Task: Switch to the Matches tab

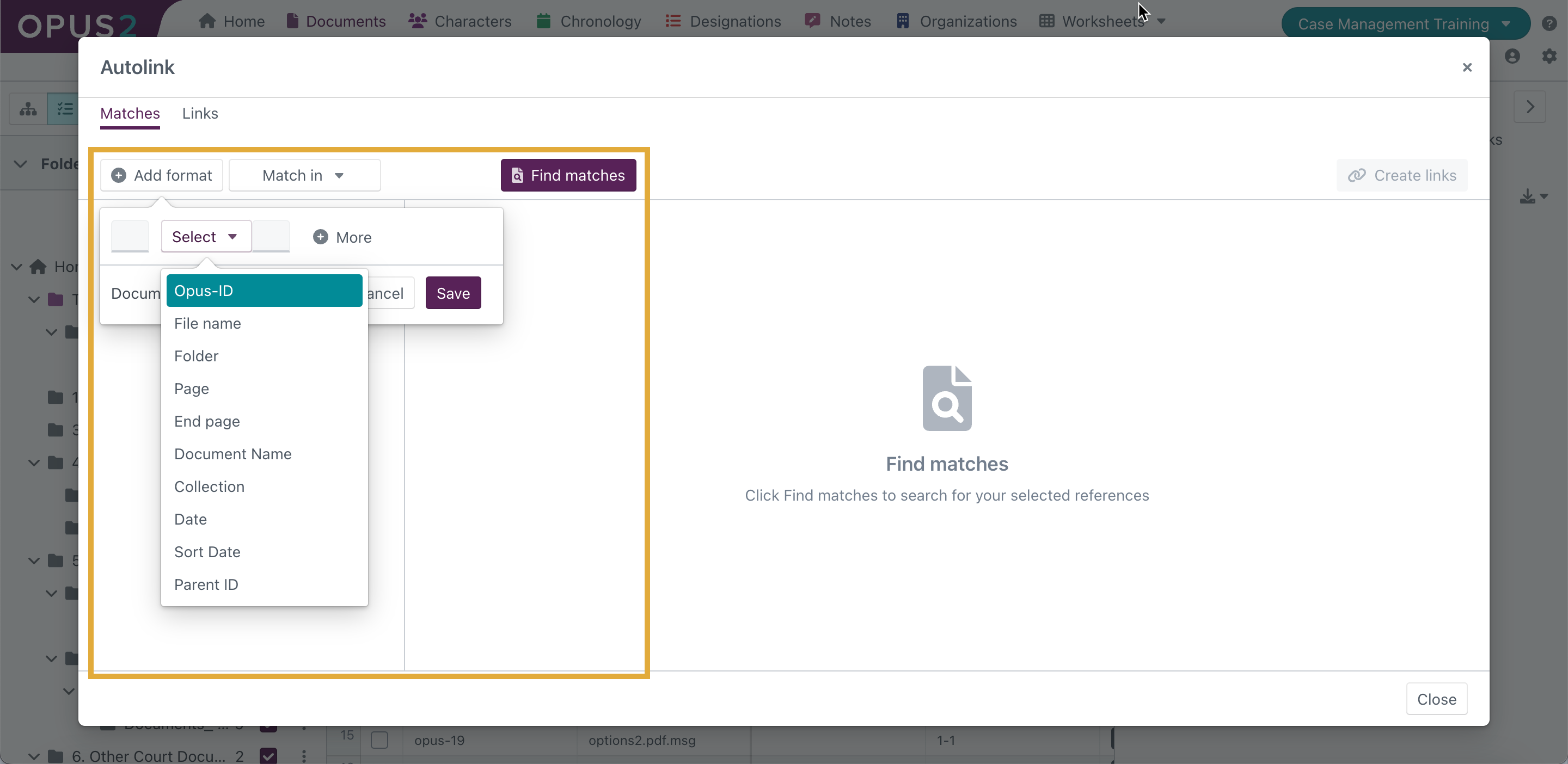Action: point(129,113)
